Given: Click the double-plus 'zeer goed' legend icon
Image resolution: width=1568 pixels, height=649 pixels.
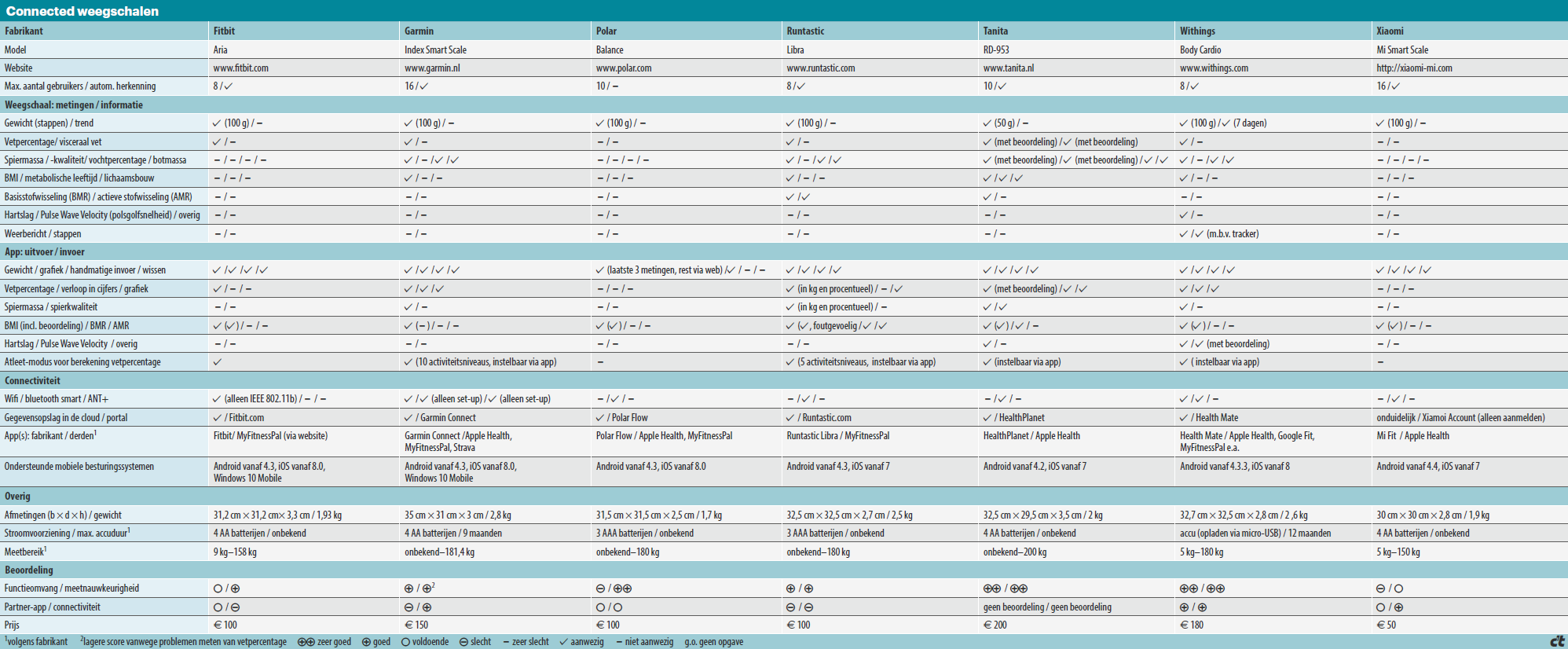Looking at the screenshot, I should 306,642.
